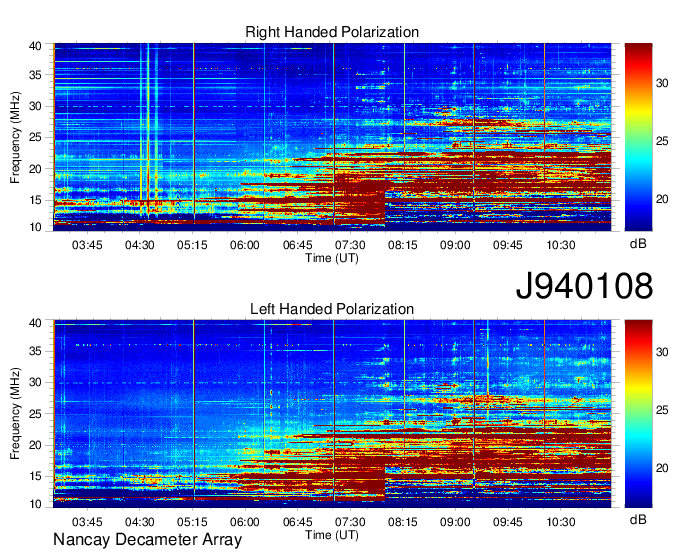Click the 25 dB tick on left-handed colorbar
The height and width of the screenshot is (552, 680).
point(662,410)
